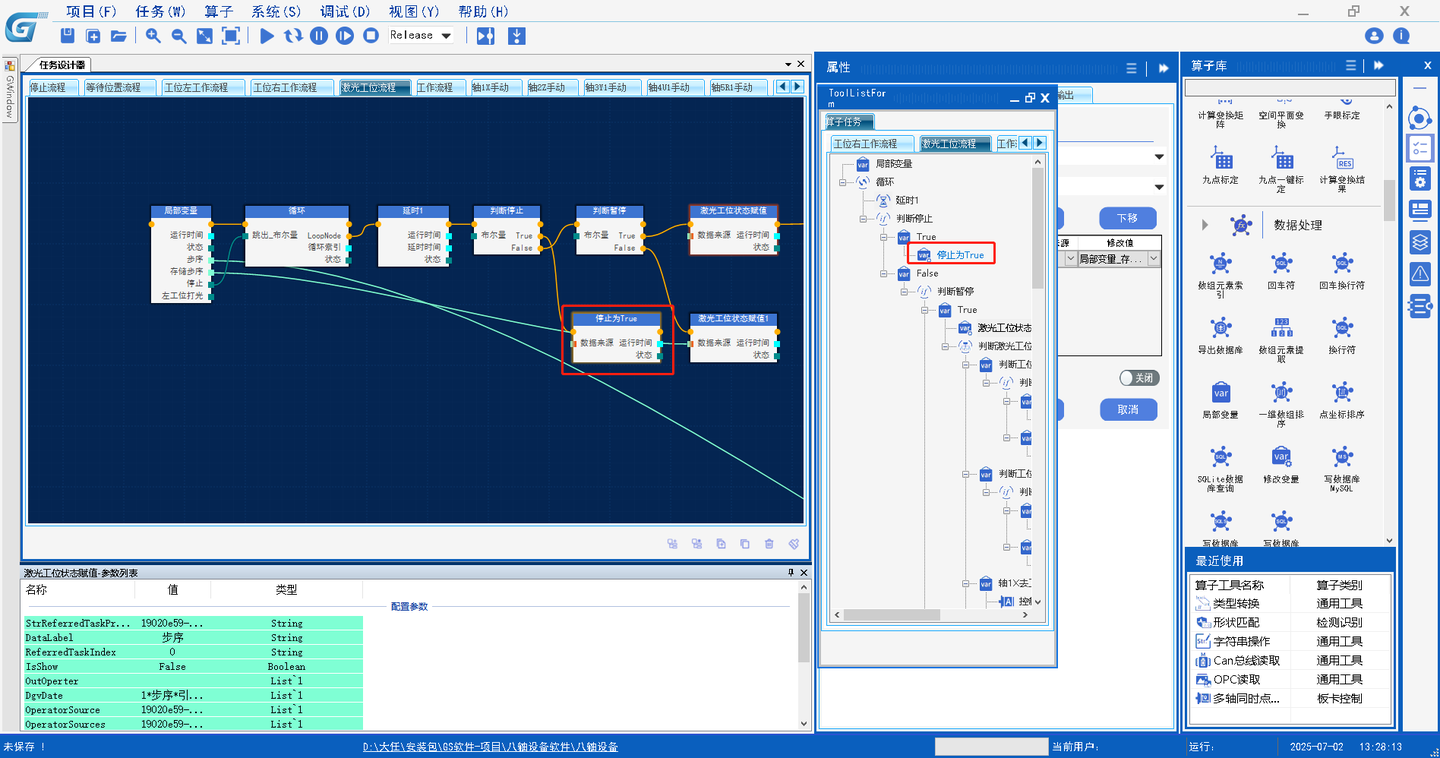
Task: Click the DataLabel row value 步序
Action: pos(172,637)
